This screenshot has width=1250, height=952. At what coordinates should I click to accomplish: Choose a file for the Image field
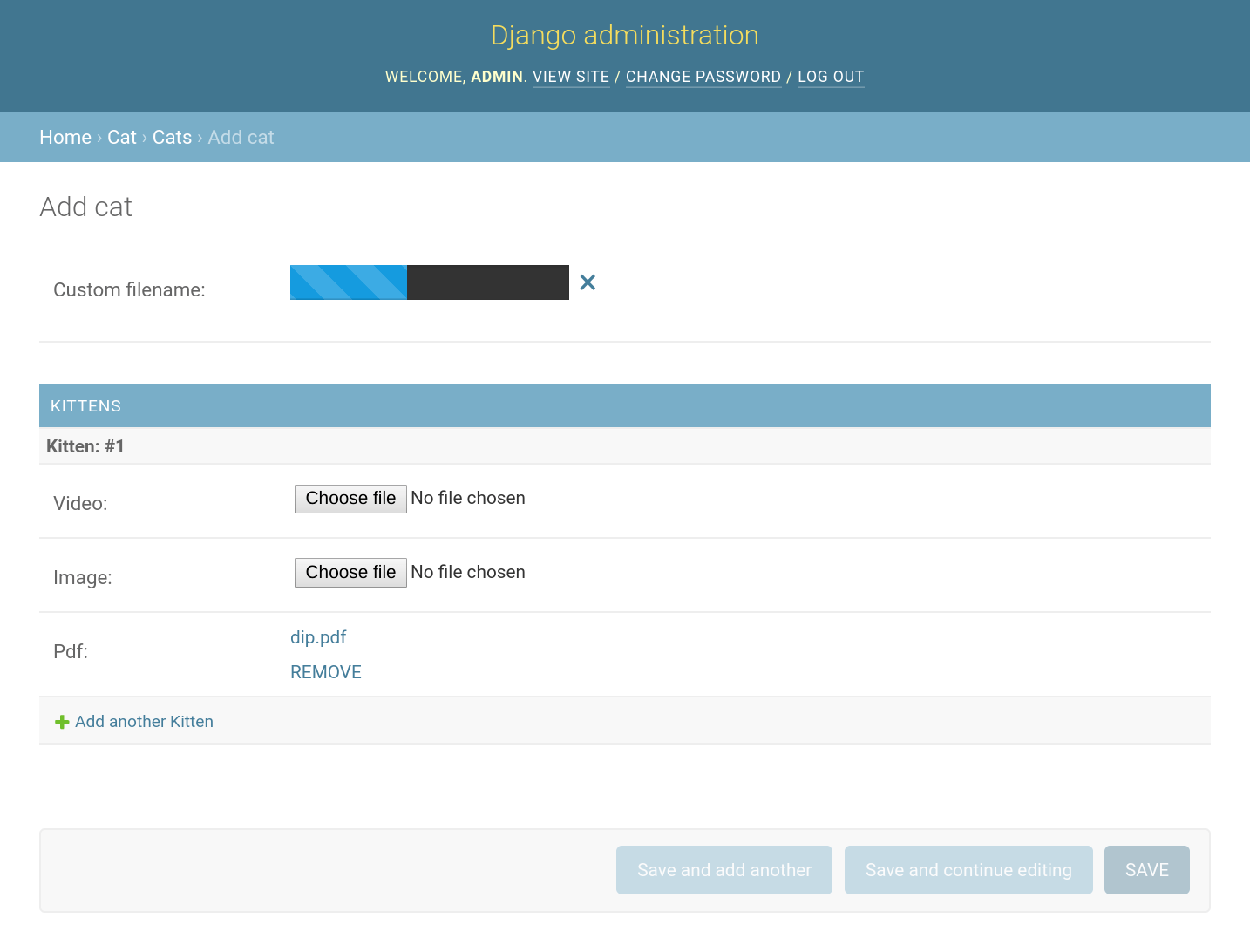(x=350, y=572)
